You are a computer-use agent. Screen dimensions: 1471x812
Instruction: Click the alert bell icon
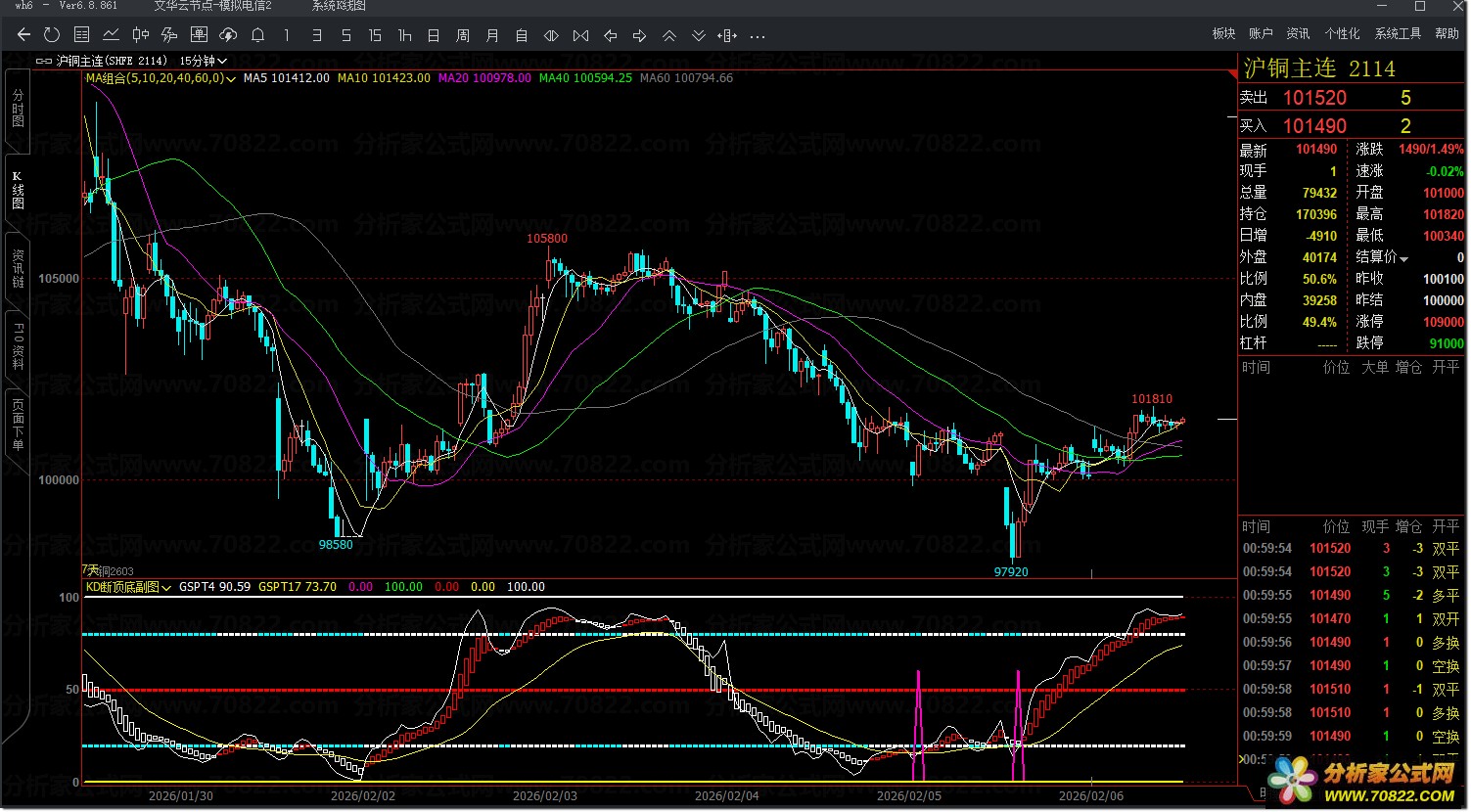[x=257, y=35]
